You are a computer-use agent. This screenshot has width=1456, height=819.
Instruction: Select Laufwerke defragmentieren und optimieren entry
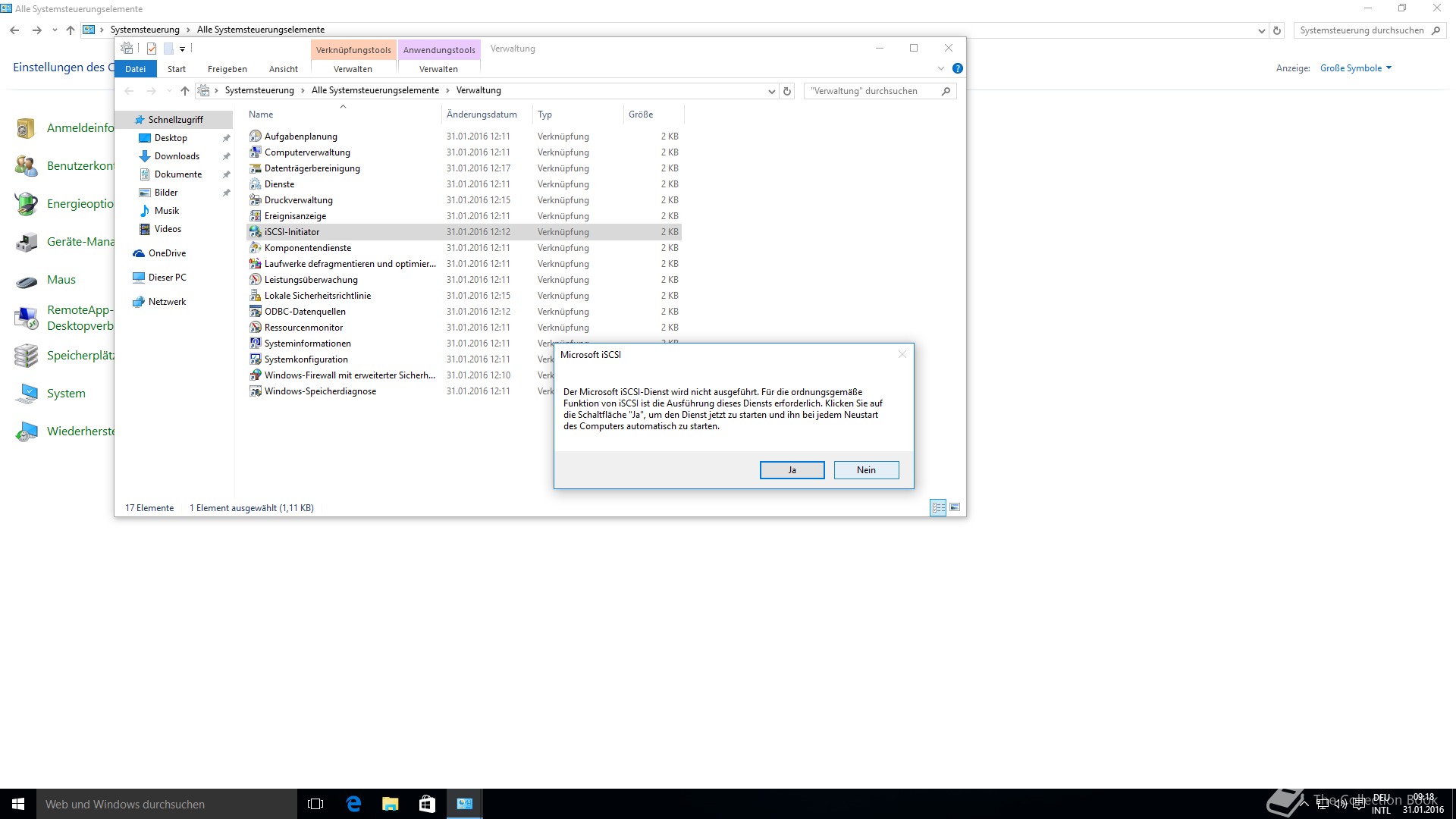coord(464,264)
